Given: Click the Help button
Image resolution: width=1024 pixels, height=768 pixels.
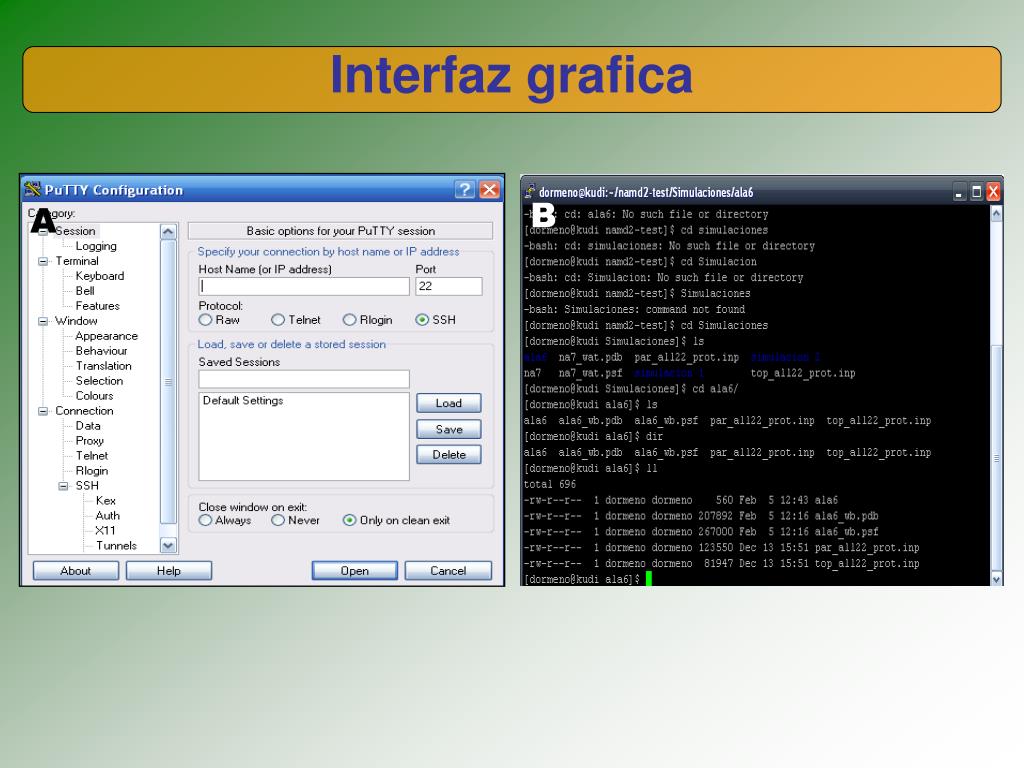Looking at the screenshot, I should [x=168, y=571].
